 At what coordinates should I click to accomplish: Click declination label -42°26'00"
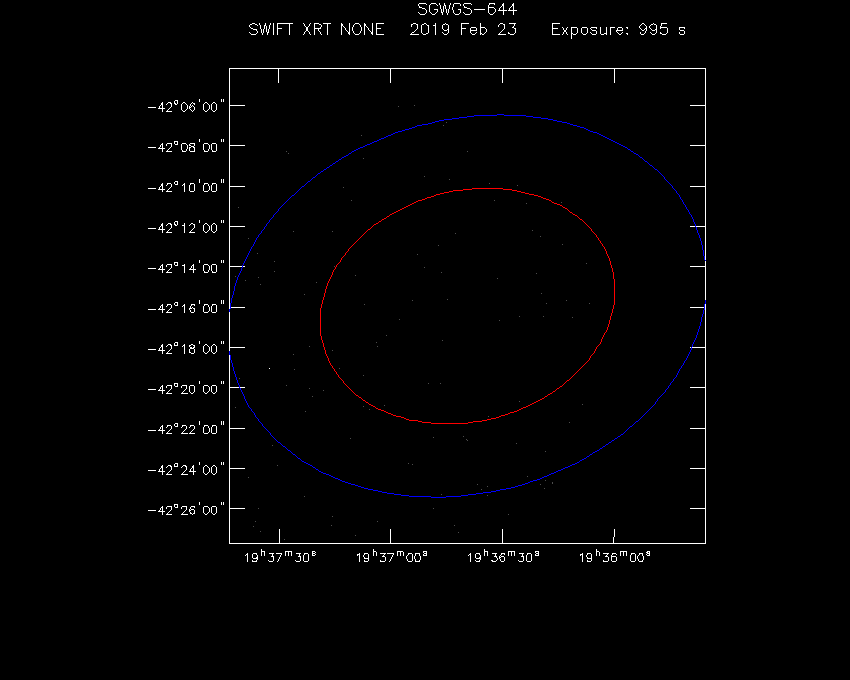pos(186,510)
